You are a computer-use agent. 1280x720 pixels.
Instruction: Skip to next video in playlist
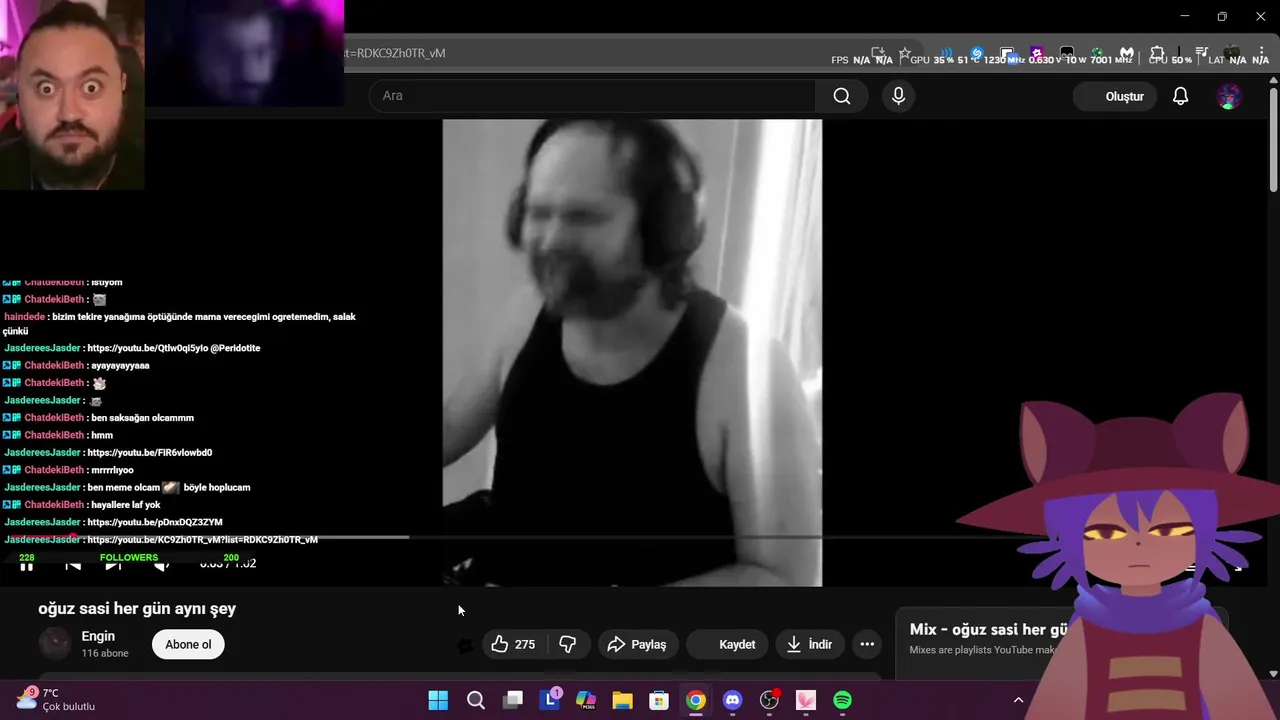click(113, 566)
